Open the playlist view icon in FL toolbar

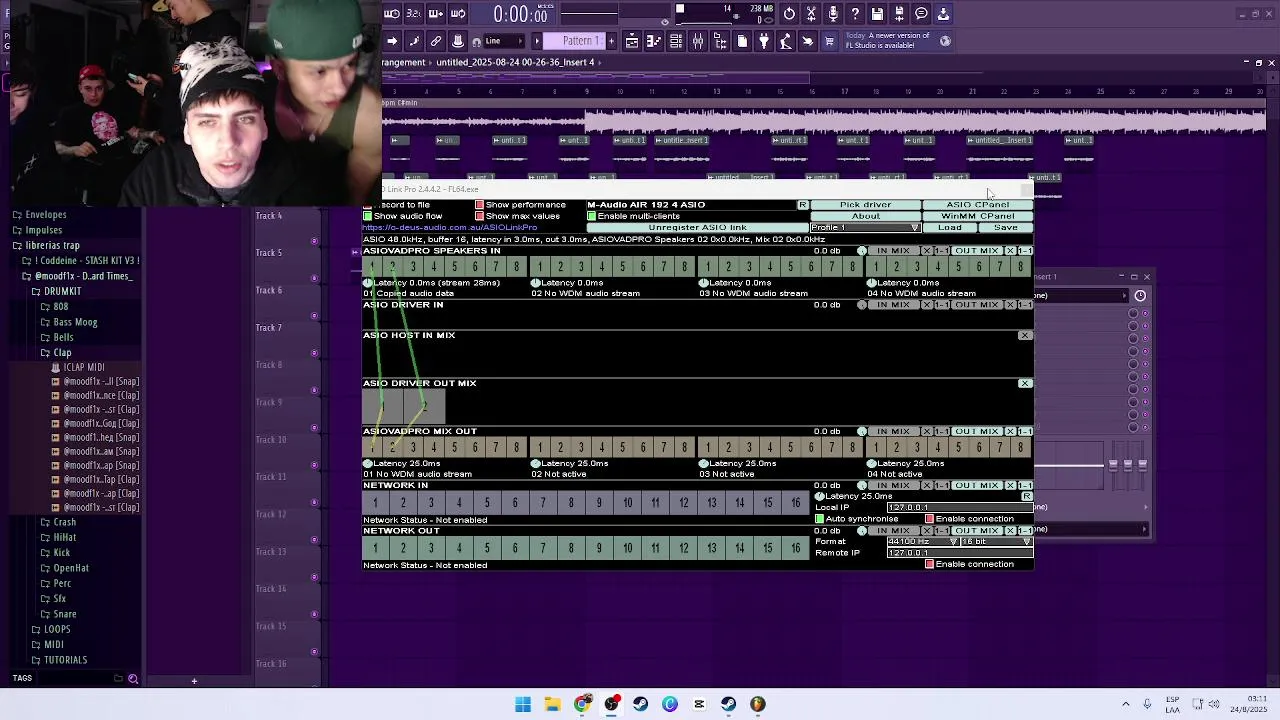point(631,41)
